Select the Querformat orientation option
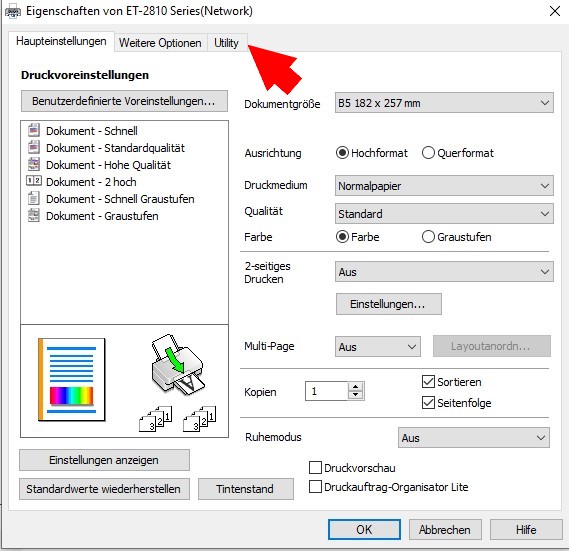569x551 pixels. pyautogui.click(x=428, y=153)
